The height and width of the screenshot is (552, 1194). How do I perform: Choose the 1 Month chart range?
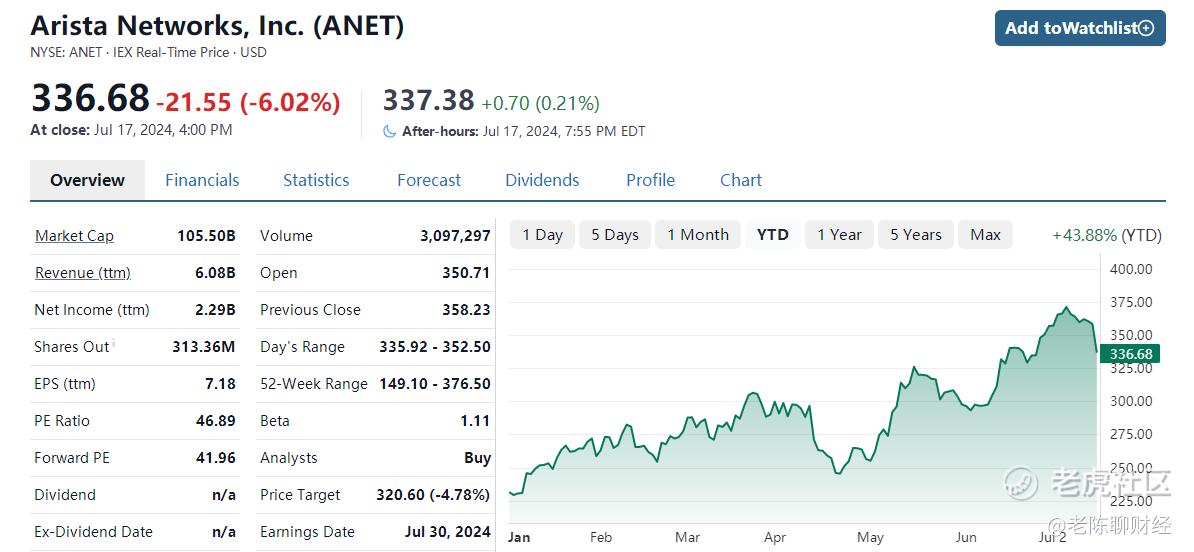click(x=698, y=235)
